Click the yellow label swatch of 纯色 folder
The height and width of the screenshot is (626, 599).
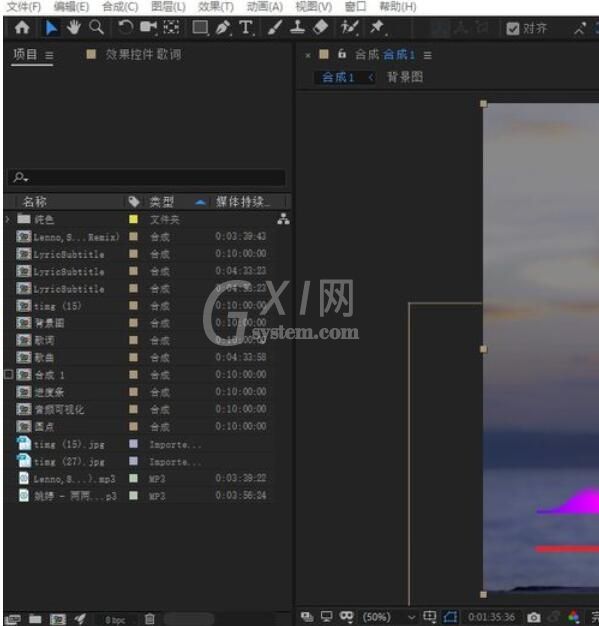pyautogui.click(x=133, y=219)
